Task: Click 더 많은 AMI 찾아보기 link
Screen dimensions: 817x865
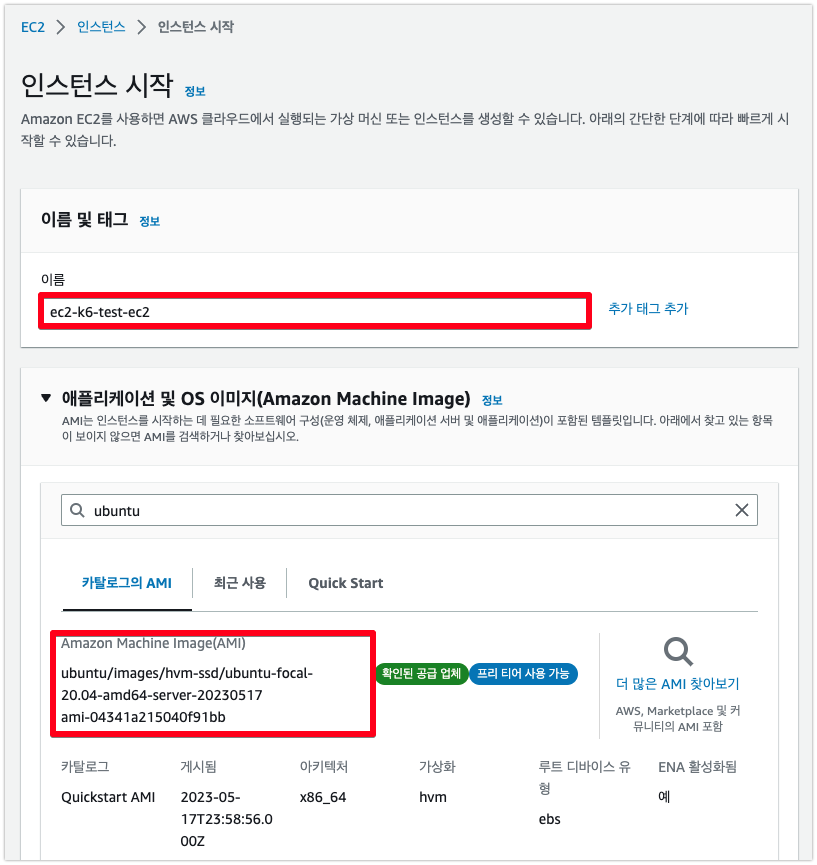Action: pyautogui.click(x=678, y=684)
